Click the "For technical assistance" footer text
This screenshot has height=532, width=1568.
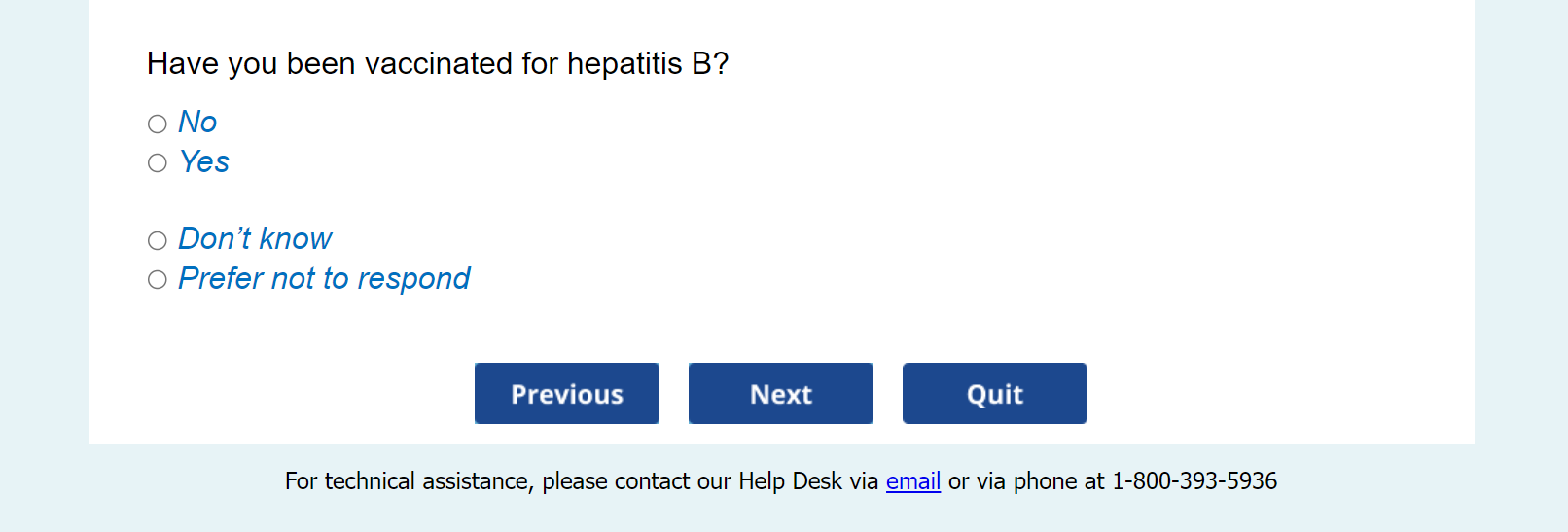coord(409,481)
